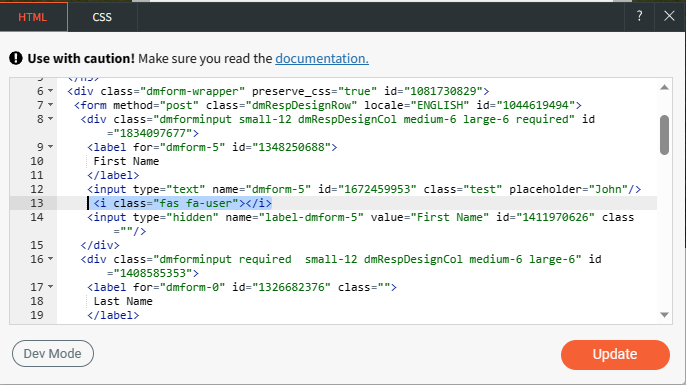
Task: Click the value="First Name" attribute
Action: pyautogui.click(x=430, y=217)
